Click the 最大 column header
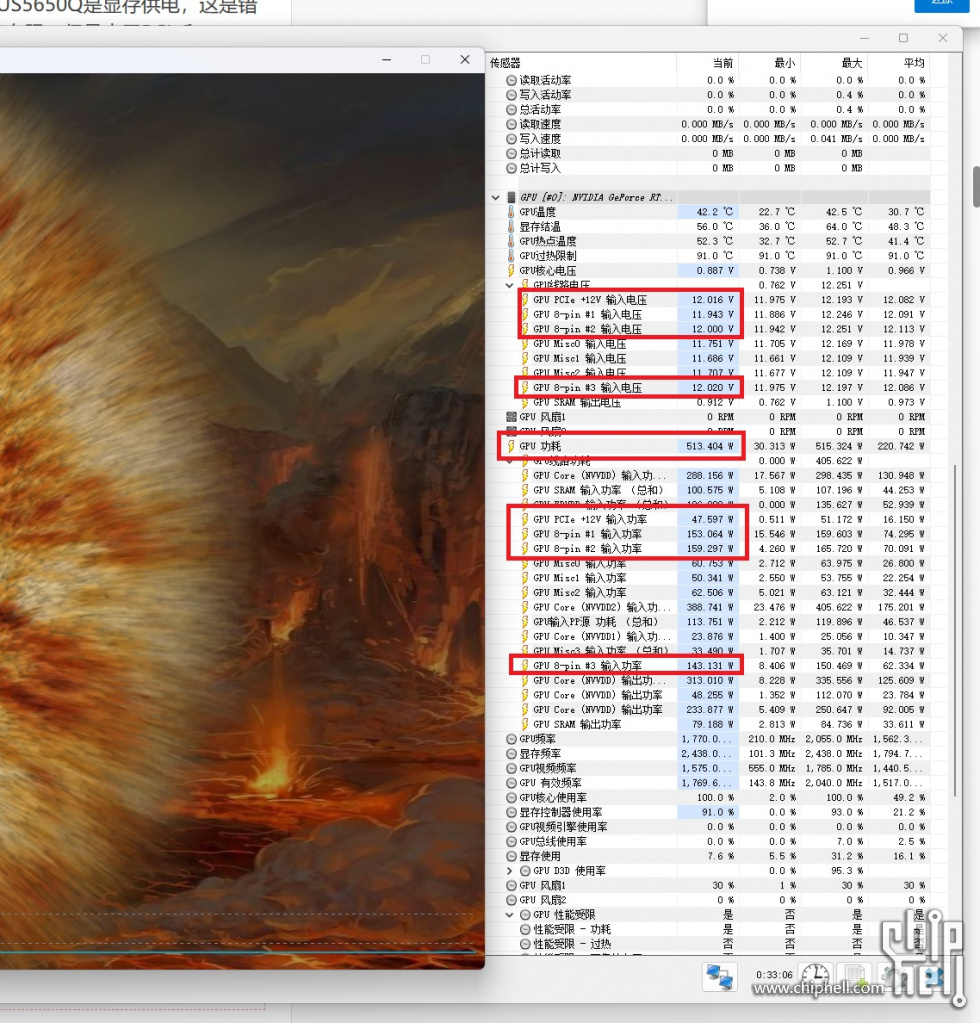 [851, 63]
